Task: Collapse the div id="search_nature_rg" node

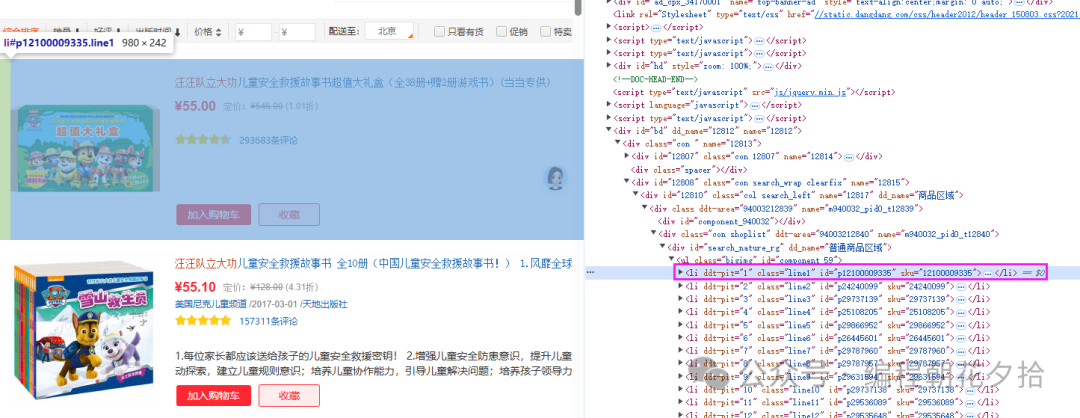Action: click(x=662, y=247)
